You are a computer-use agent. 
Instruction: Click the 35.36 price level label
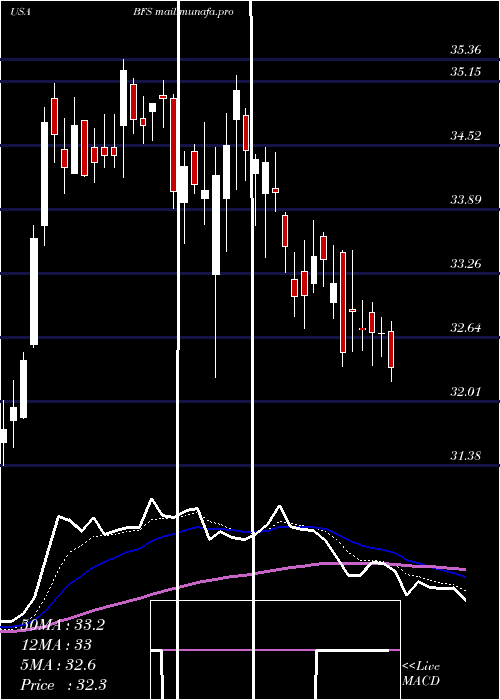coord(466,50)
